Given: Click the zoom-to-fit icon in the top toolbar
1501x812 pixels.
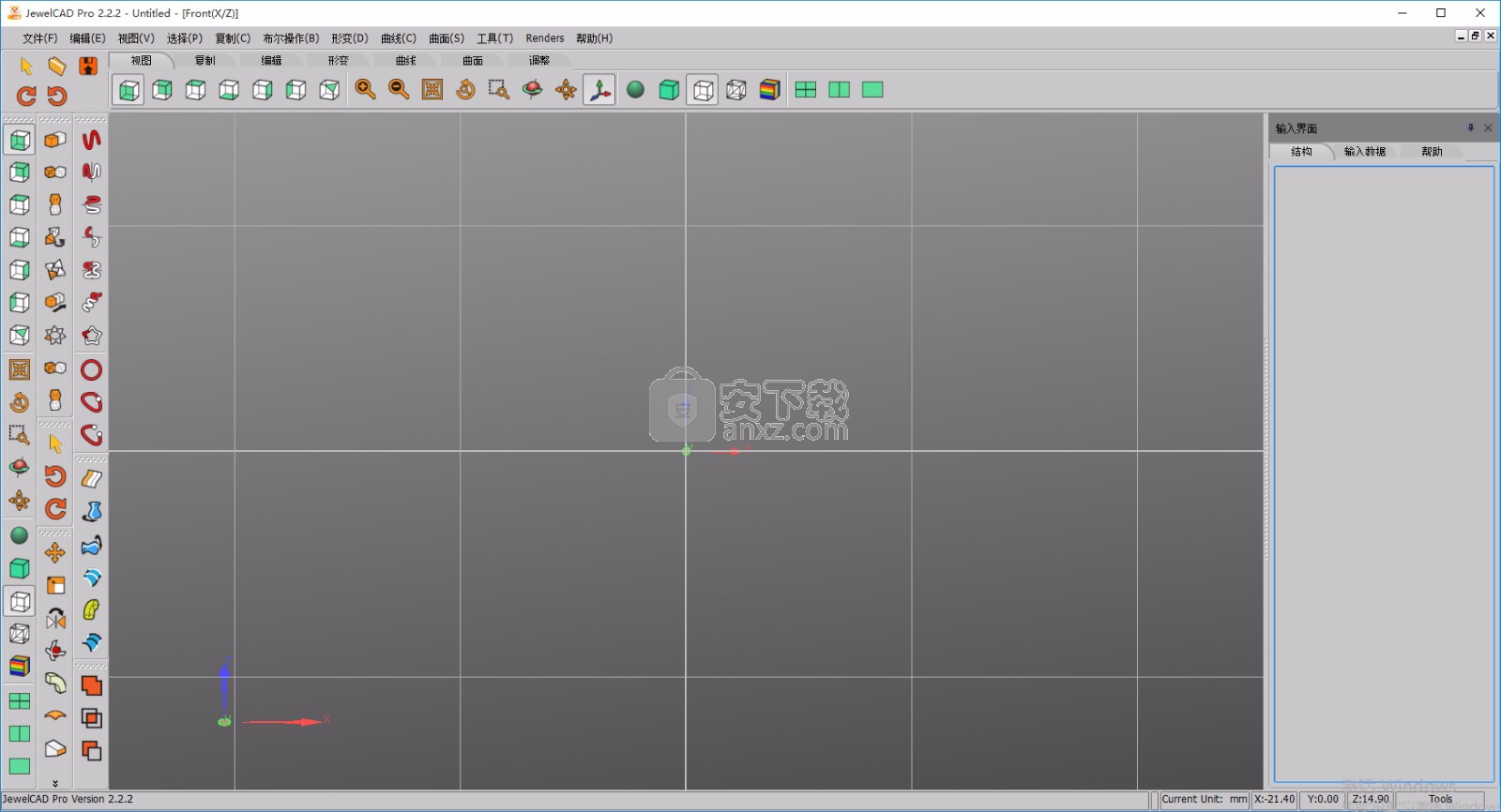Looking at the screenshot, I should pyautogui.click(x=432, y=89).
